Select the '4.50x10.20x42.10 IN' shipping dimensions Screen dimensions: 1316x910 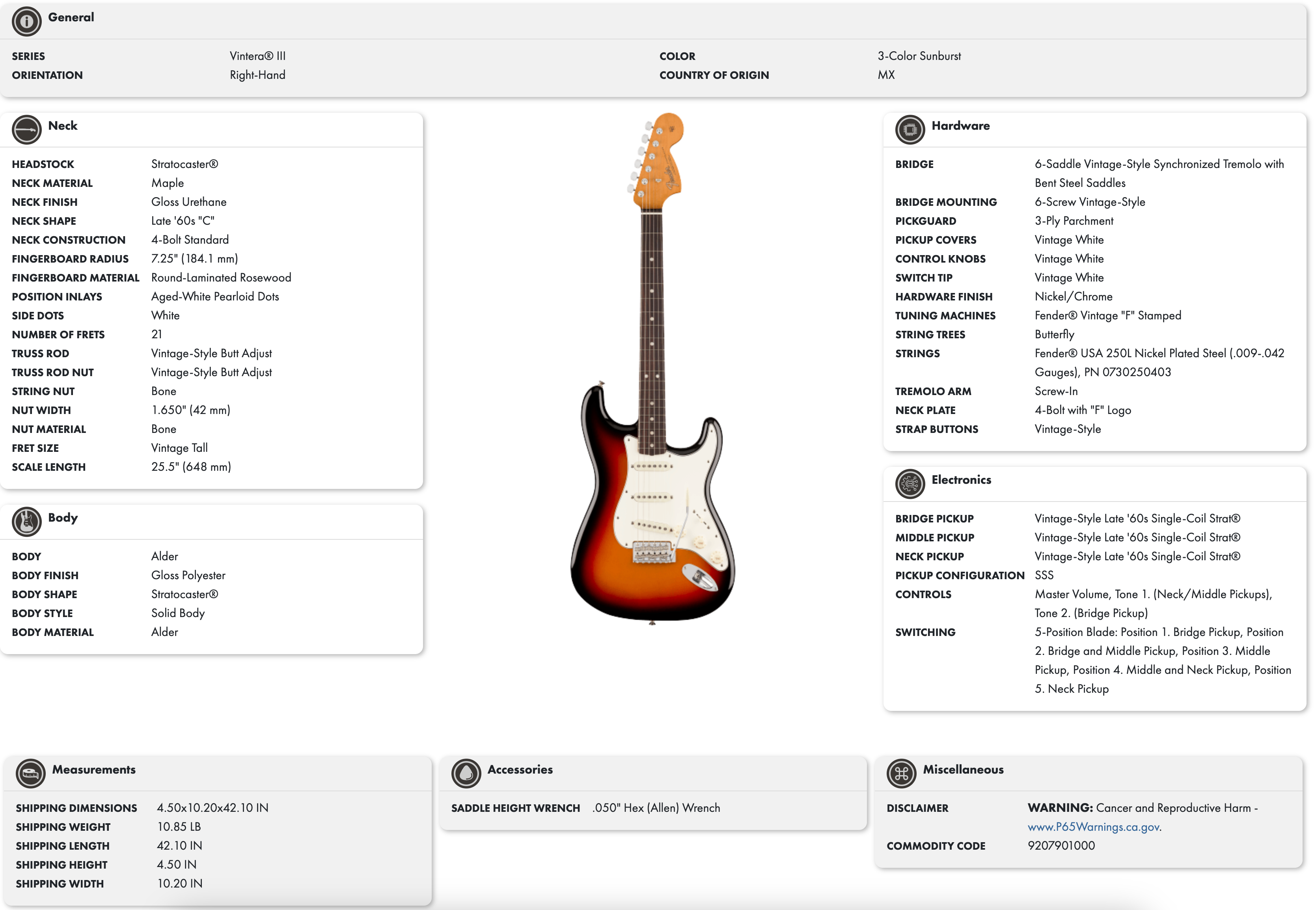pos(212,807)
